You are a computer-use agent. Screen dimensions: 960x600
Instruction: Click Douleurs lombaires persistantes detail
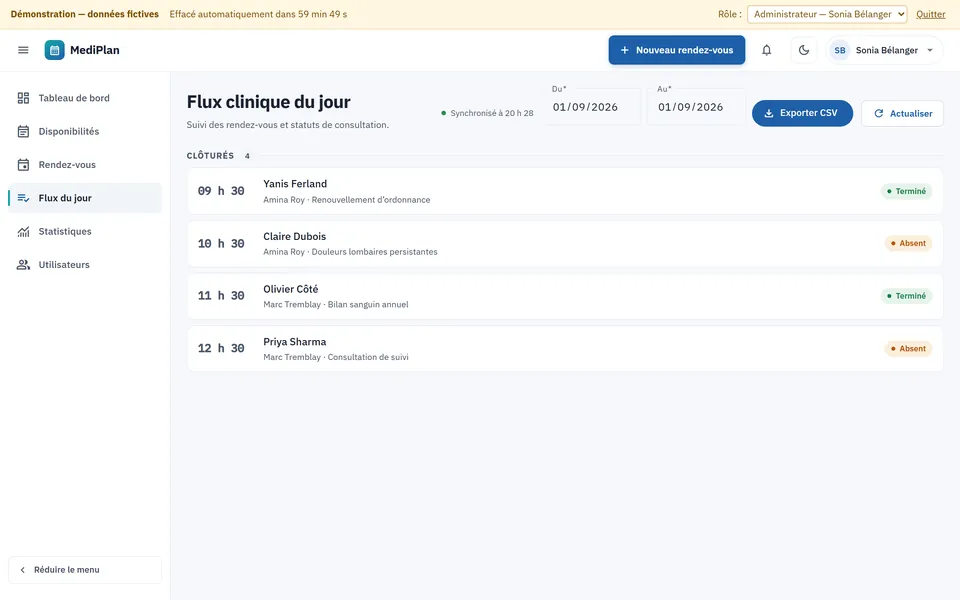374,252
